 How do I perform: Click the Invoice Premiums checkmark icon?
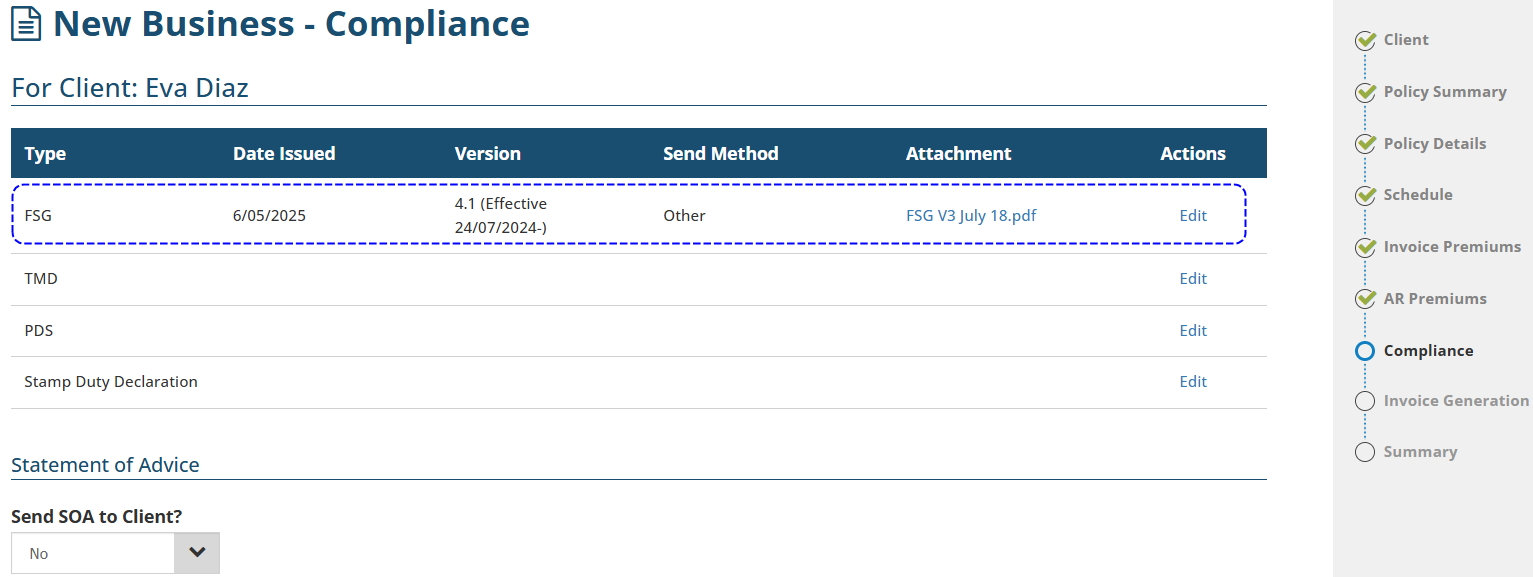(x=1365, y=247)
